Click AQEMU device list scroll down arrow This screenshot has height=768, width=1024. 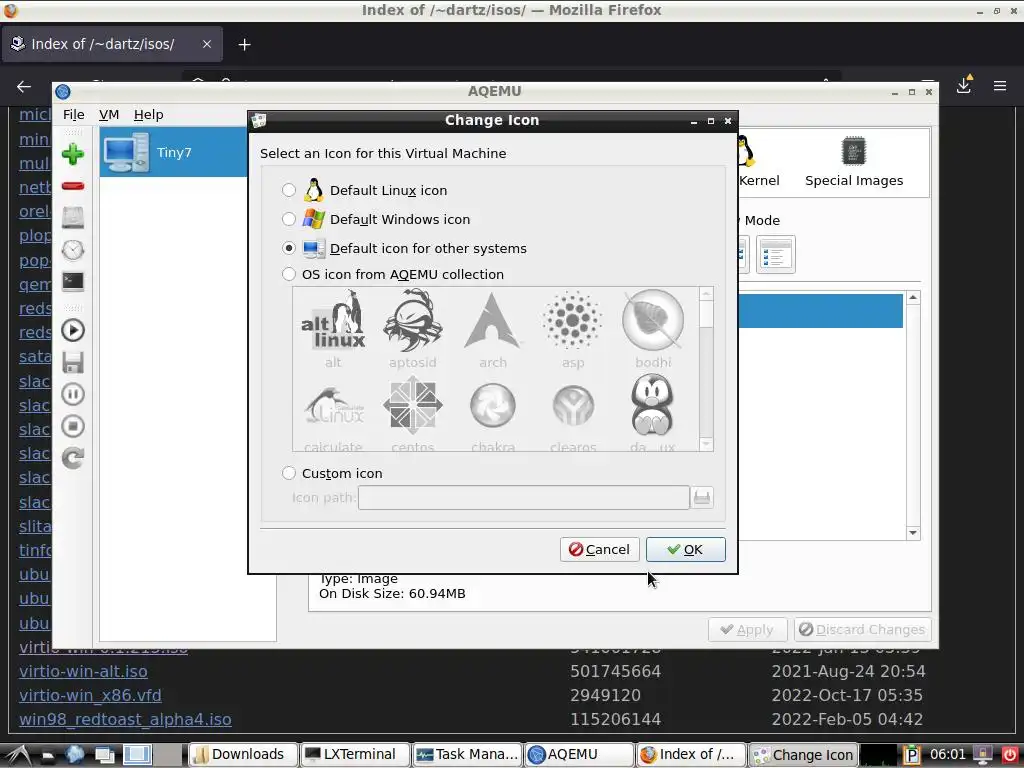[x=913, y=533]
